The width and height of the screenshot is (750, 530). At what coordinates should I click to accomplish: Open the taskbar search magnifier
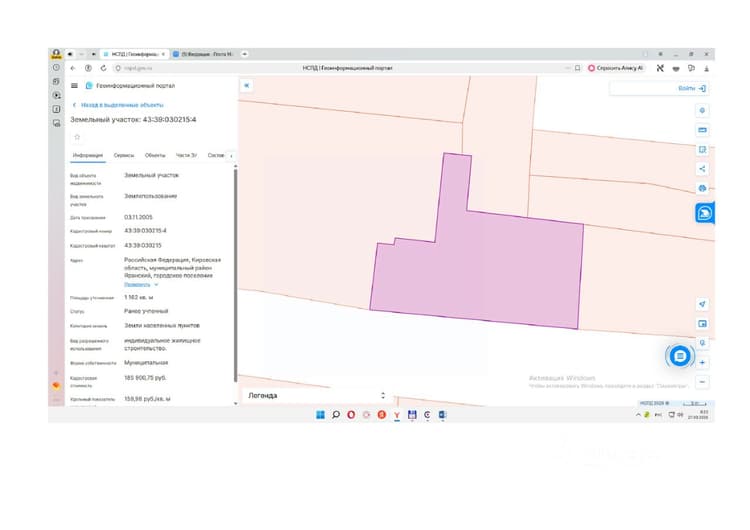[336, 415]
